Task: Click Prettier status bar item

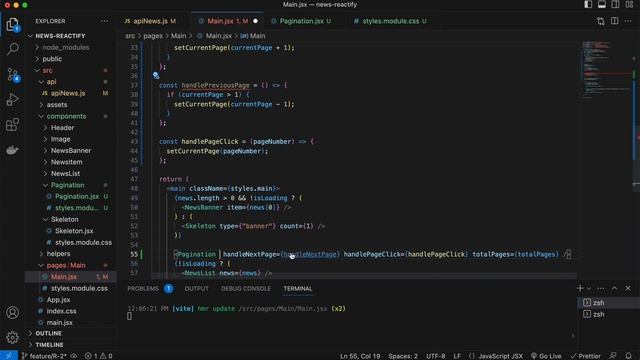Action: (585, 356)
